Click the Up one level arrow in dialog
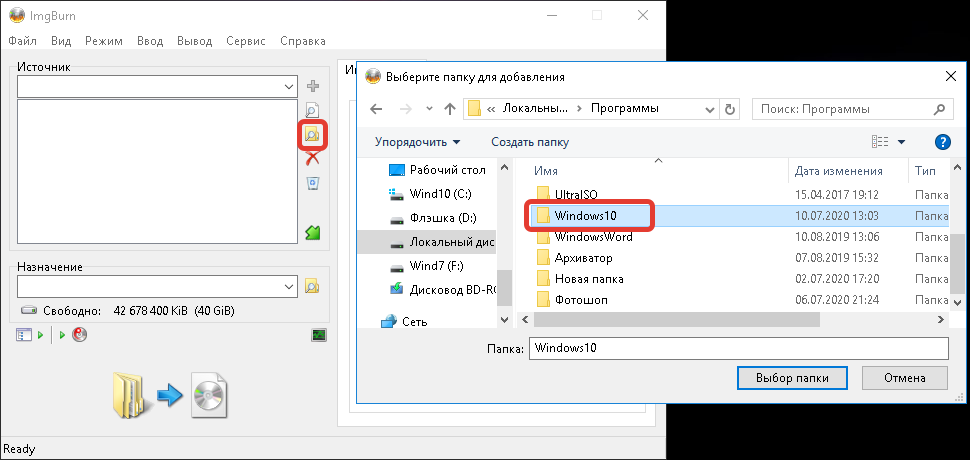The width and height of the screenshot is (970, 460). (450, 109)
